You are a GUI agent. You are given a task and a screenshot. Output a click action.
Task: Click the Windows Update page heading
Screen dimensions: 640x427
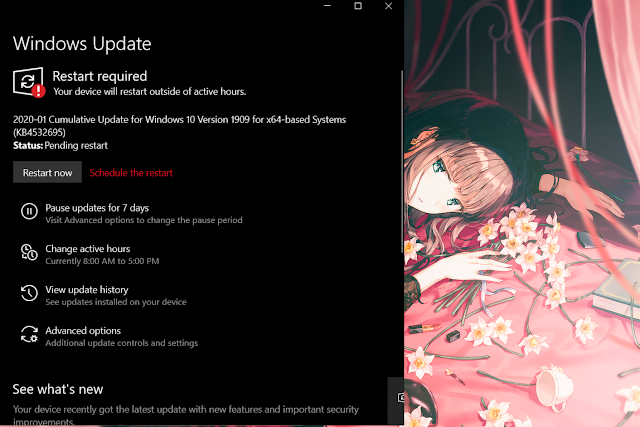(x=82, y=44)
